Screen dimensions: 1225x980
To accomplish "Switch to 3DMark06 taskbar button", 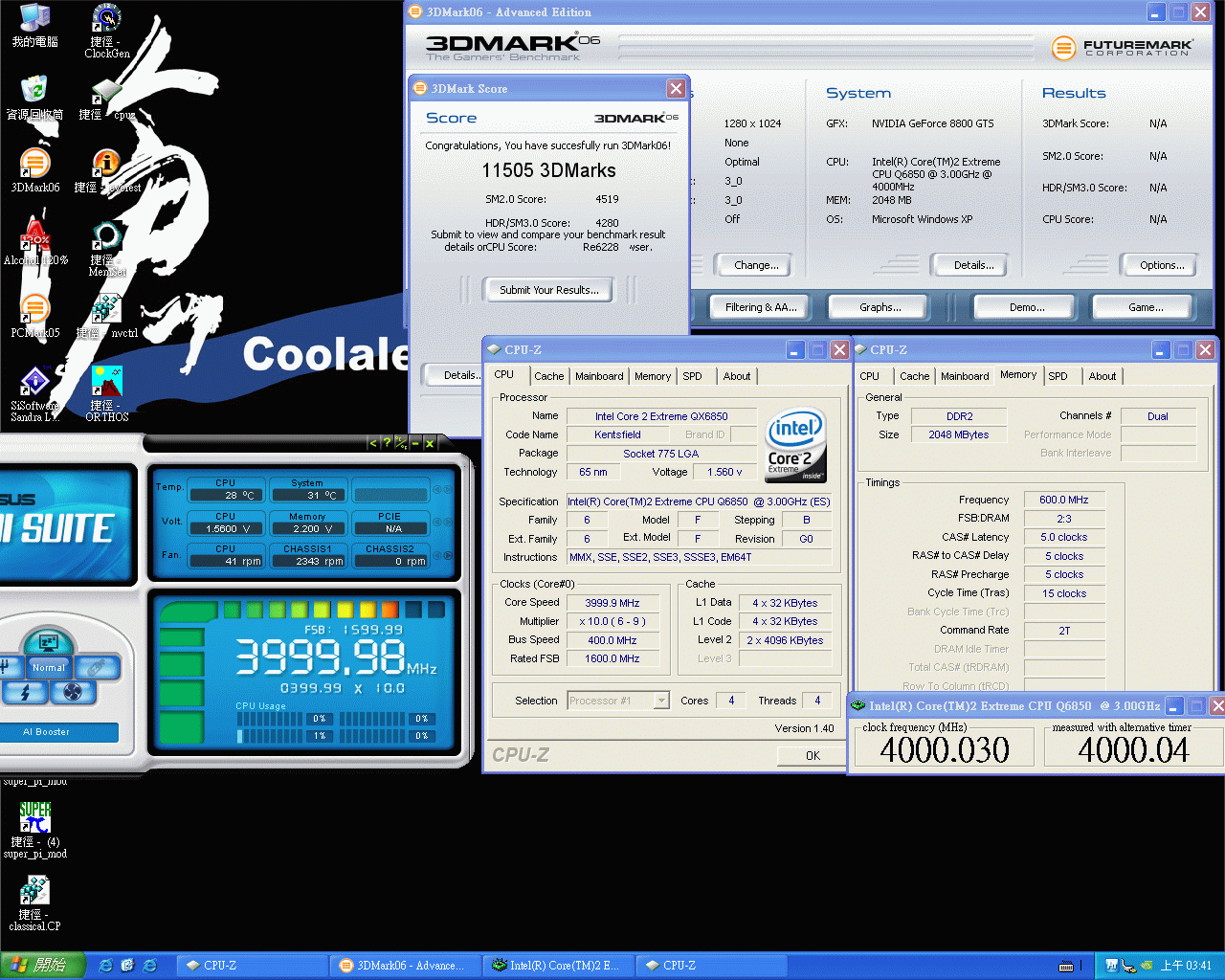I will 408,966.
